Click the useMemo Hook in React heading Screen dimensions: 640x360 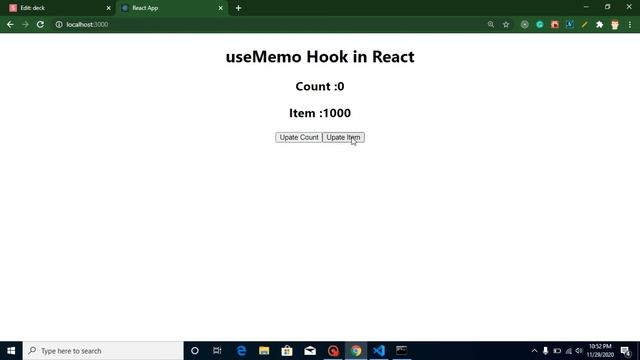coord(320,56)
